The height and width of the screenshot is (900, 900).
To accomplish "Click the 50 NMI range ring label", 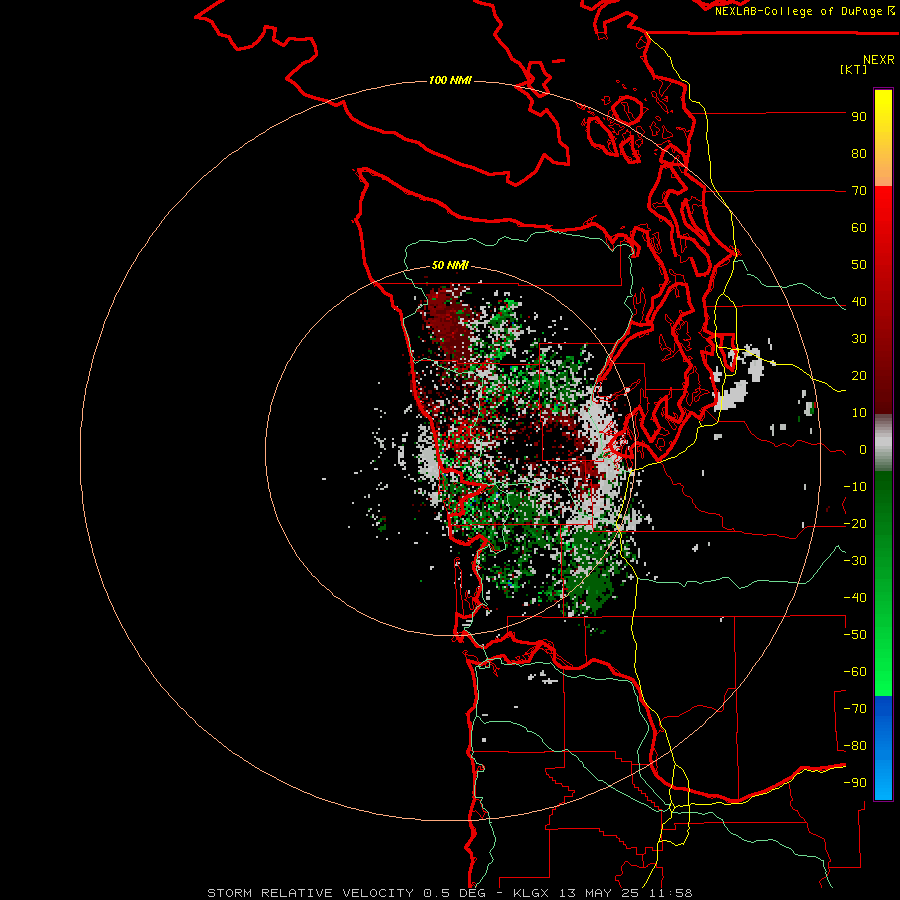I will 450,265.
